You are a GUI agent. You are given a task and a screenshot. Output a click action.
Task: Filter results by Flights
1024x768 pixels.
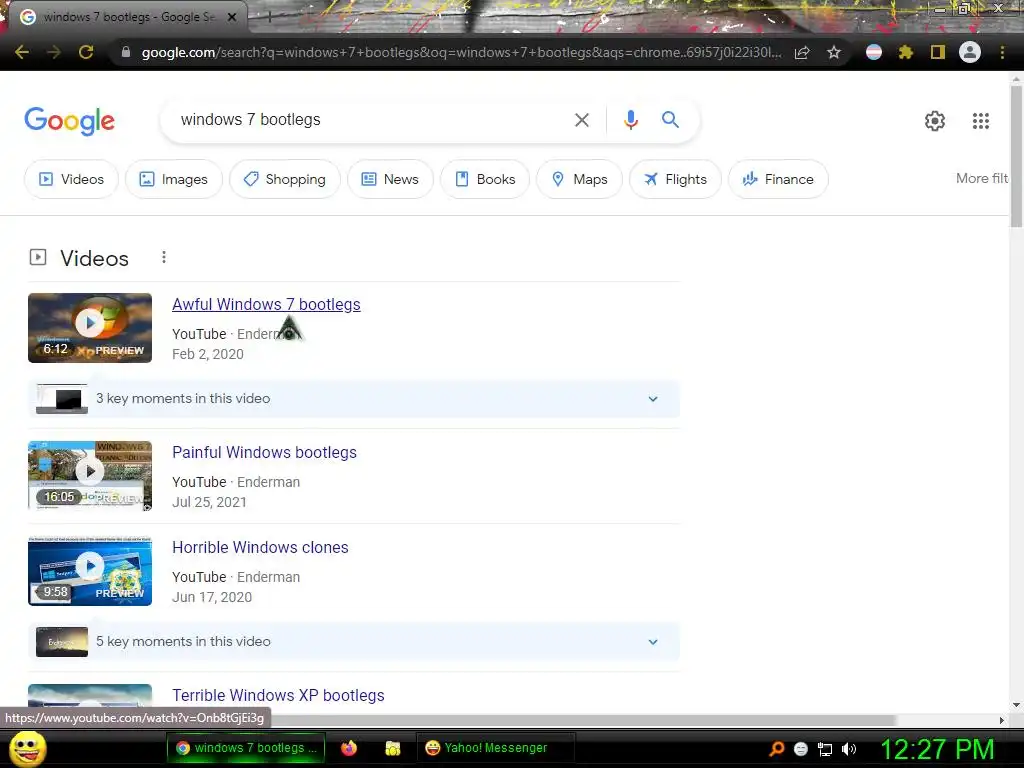(x=675, y=179)
